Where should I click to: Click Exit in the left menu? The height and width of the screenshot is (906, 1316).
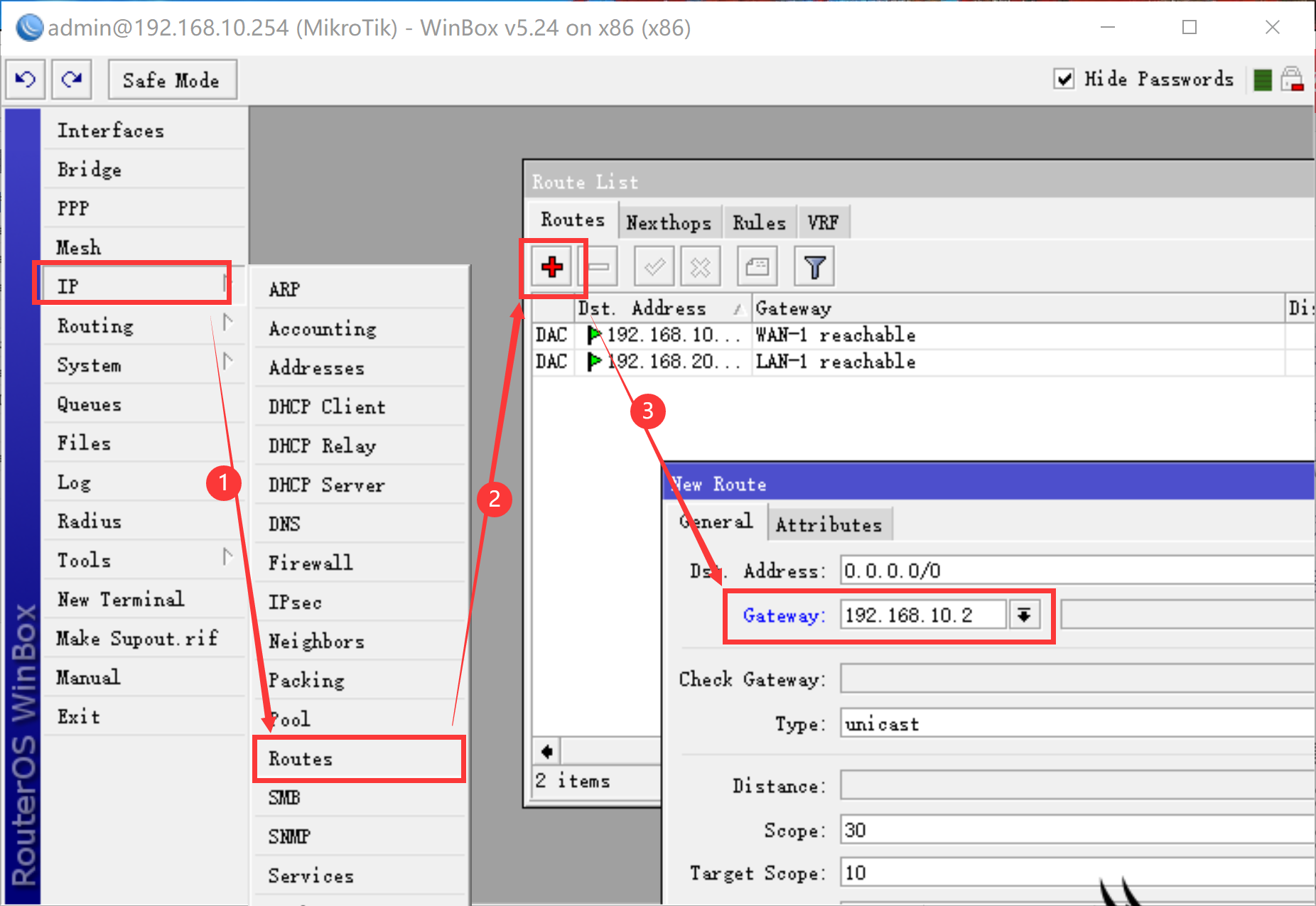pyautogui.click(x=78, y=716)
